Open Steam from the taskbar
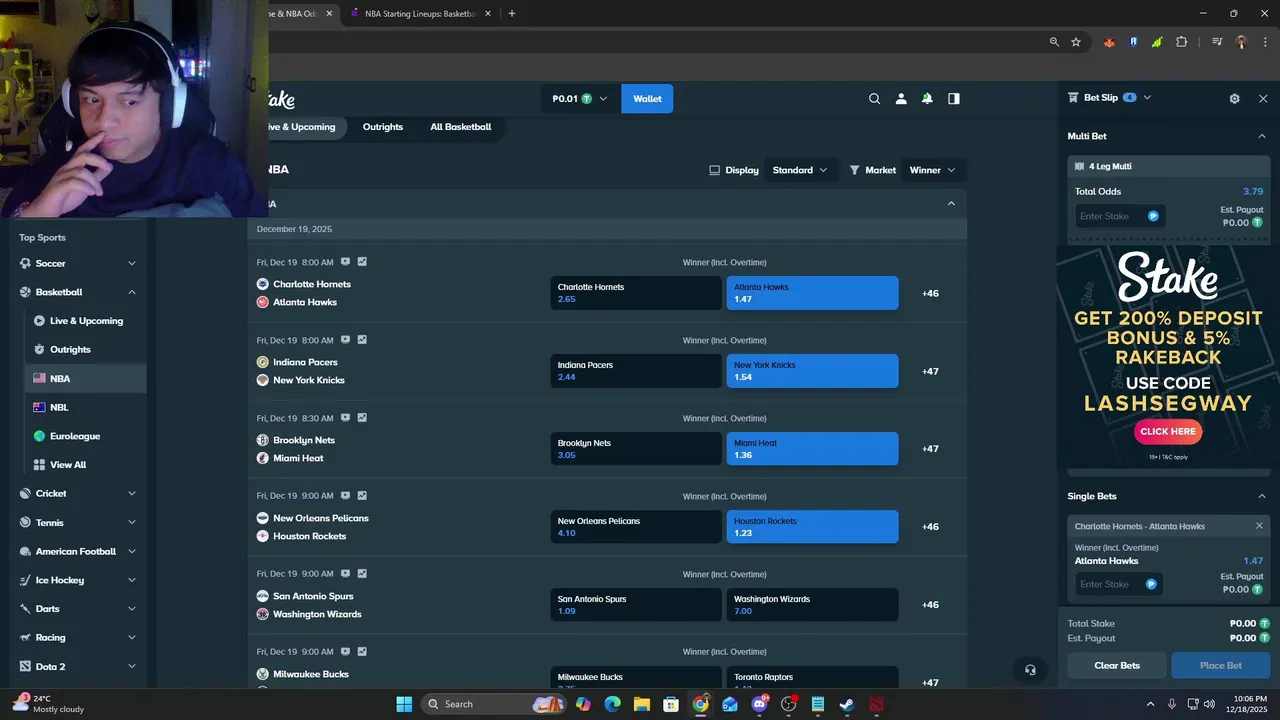The height and width of the screenshot is (720, 1280). pos(846,704)
